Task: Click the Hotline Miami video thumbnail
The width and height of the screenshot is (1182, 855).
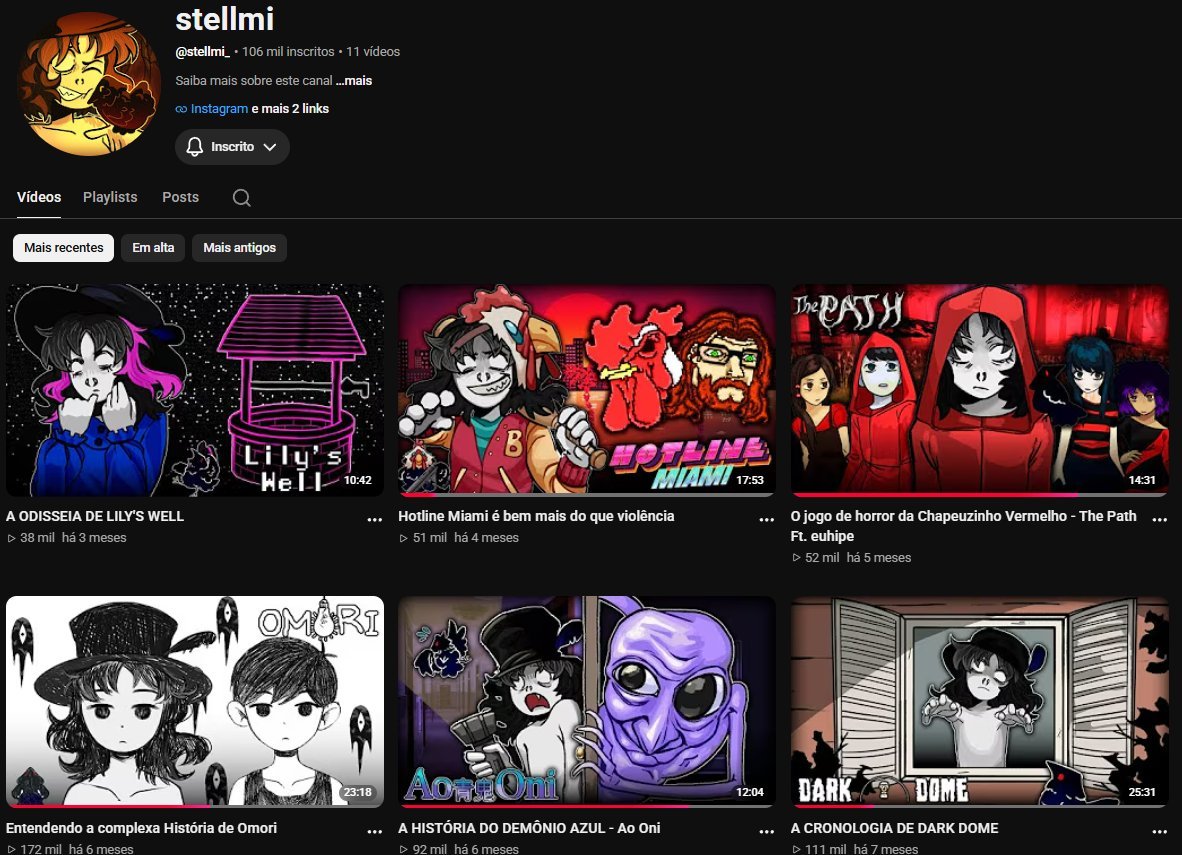Action: coord(586,390)
